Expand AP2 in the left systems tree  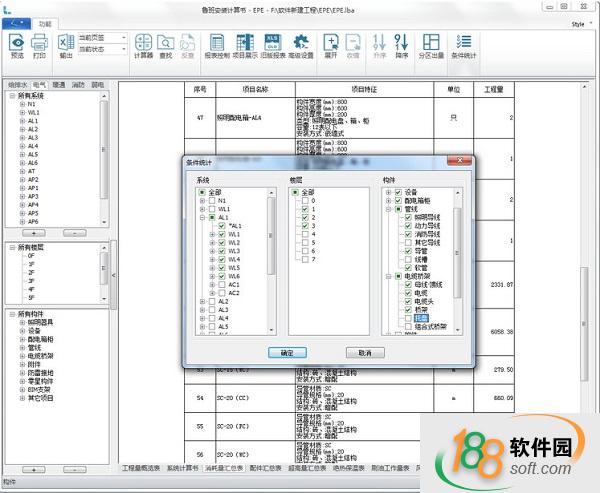point(22,180)
